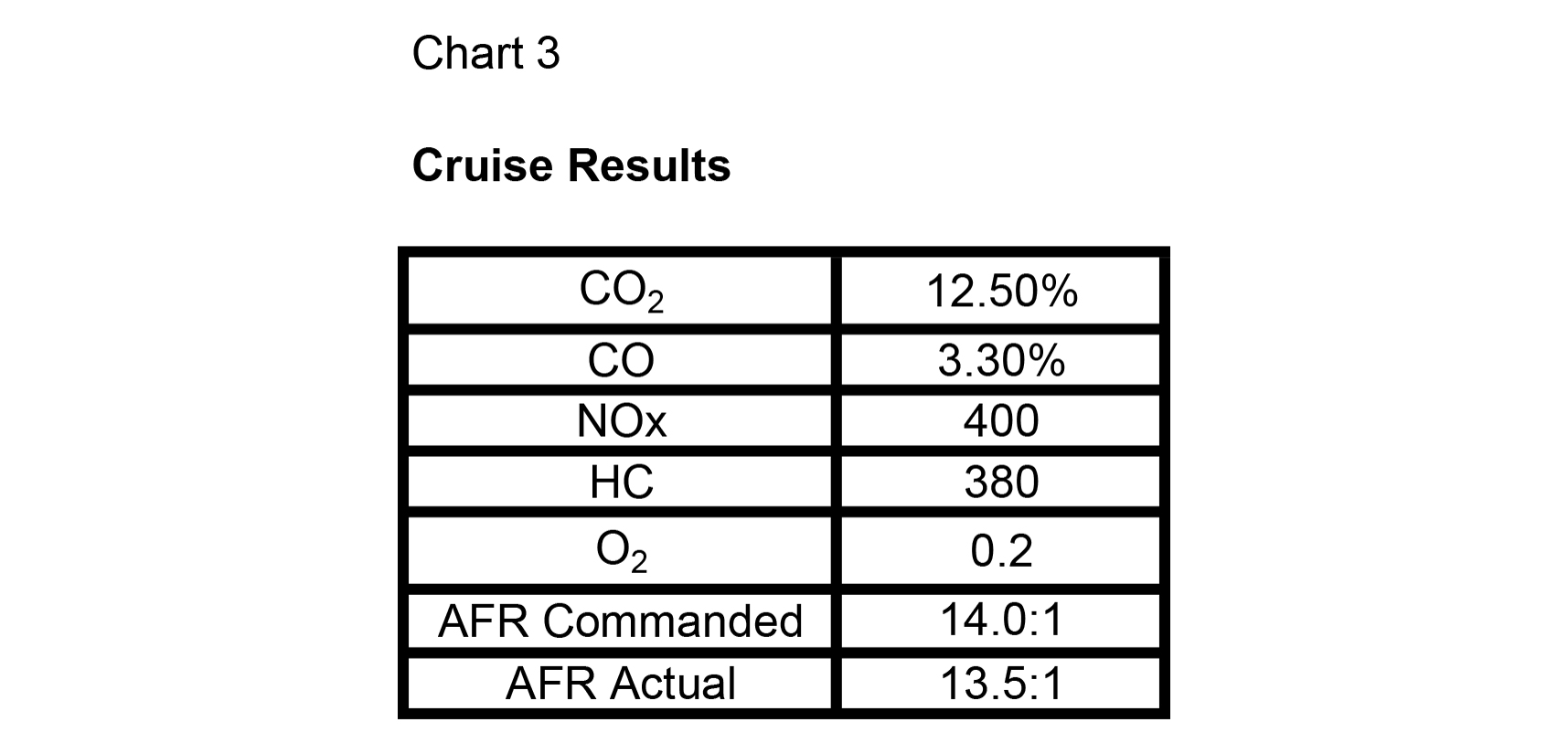Click the NOx label cell
Viewport: 1568px width, 754px height.
point(620,420)
